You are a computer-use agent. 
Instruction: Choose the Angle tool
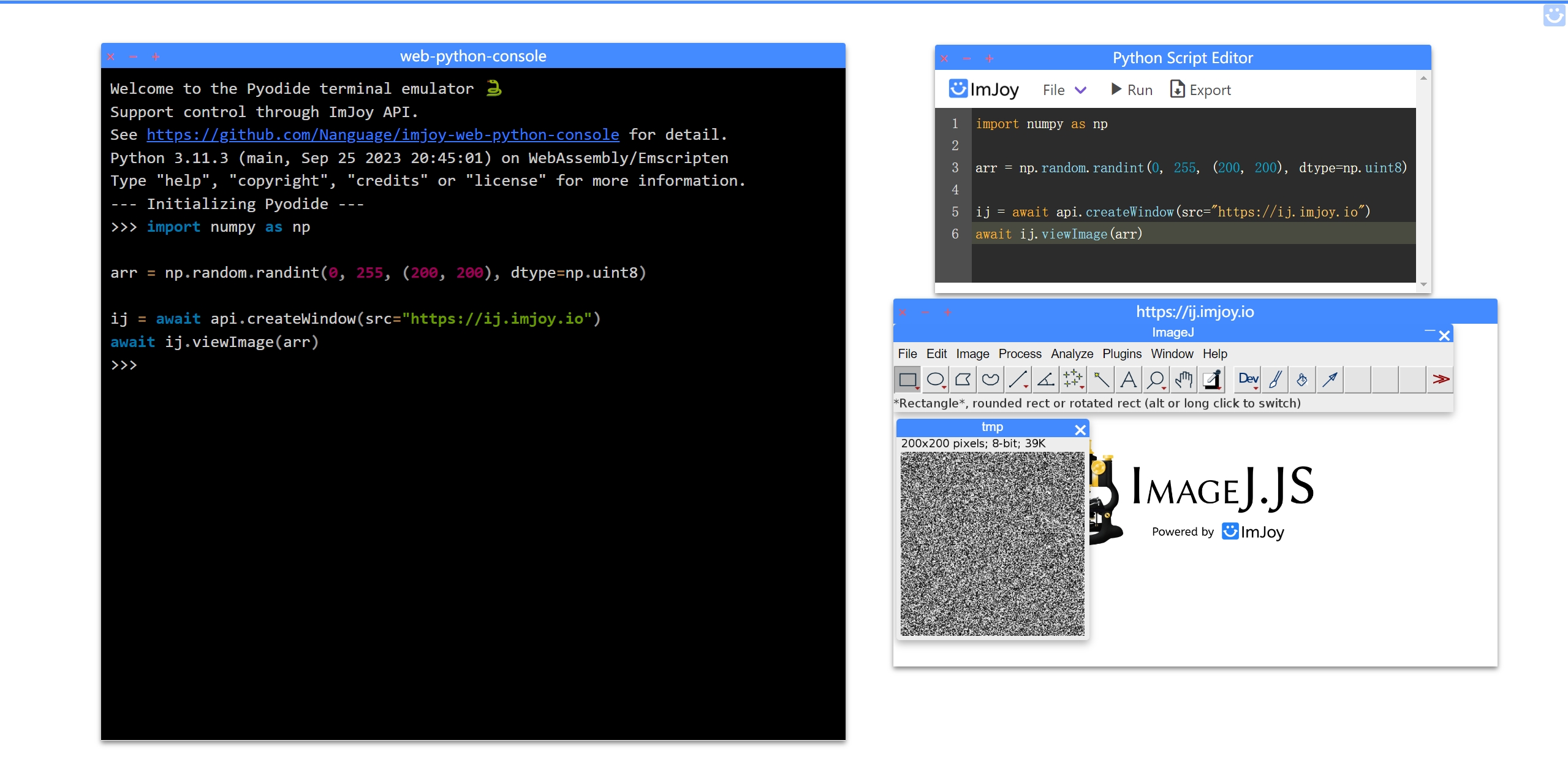pos(1045,380)
